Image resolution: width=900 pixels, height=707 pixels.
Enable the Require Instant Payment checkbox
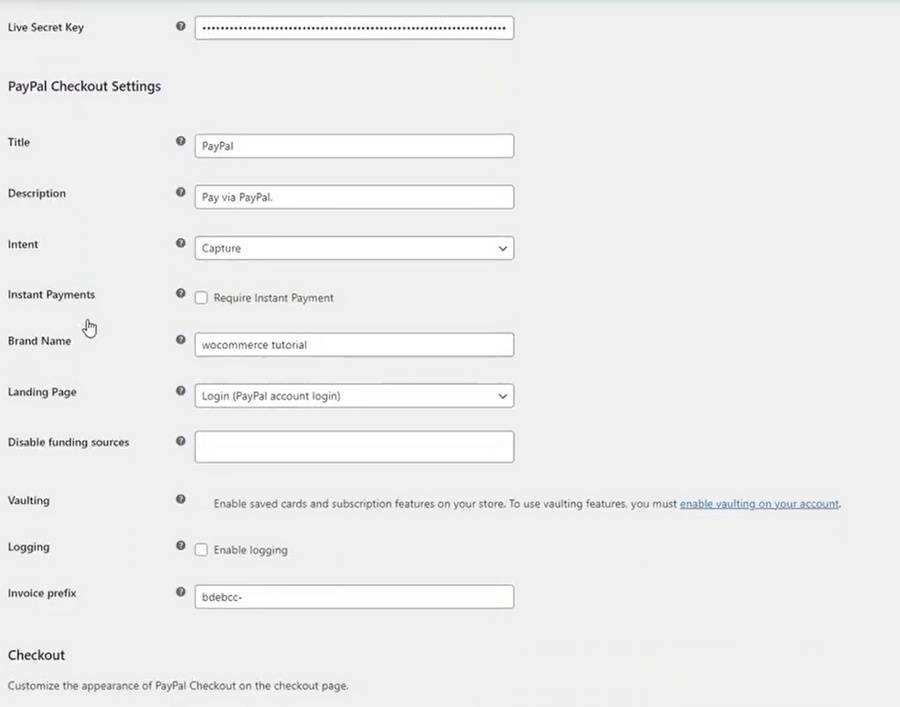click(201, 298)
